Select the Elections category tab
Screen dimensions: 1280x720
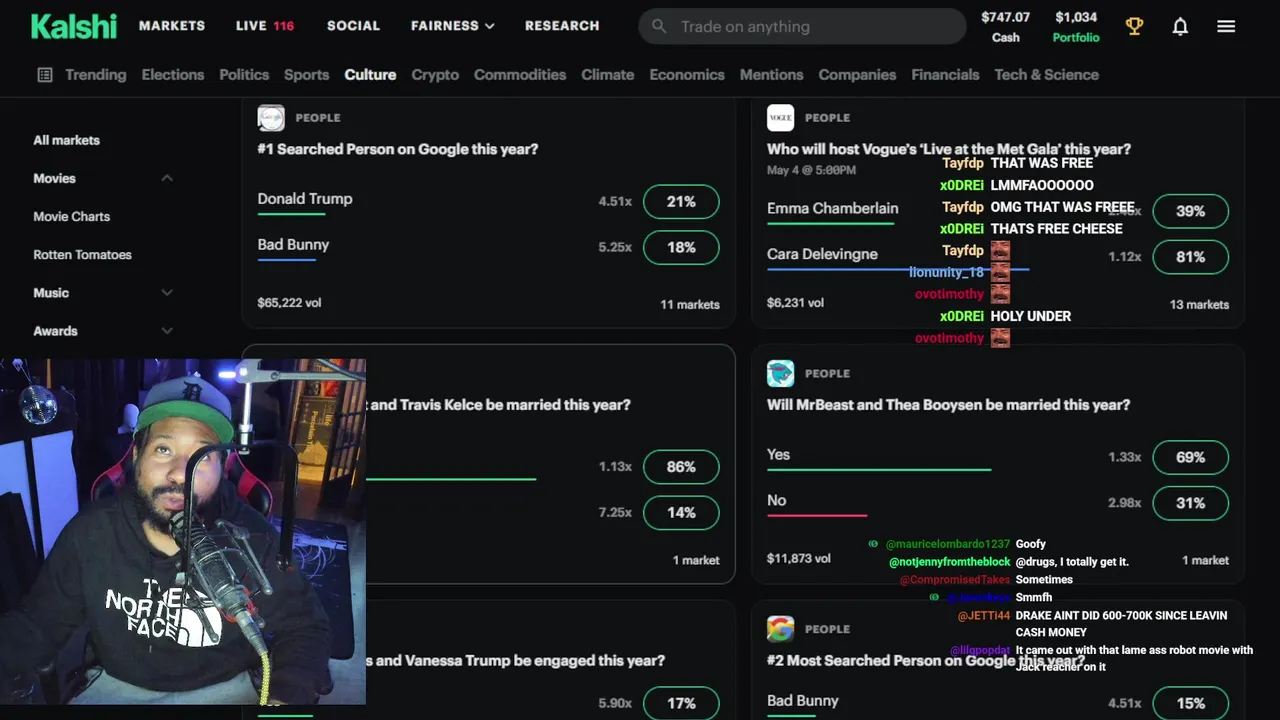(173, 75)
